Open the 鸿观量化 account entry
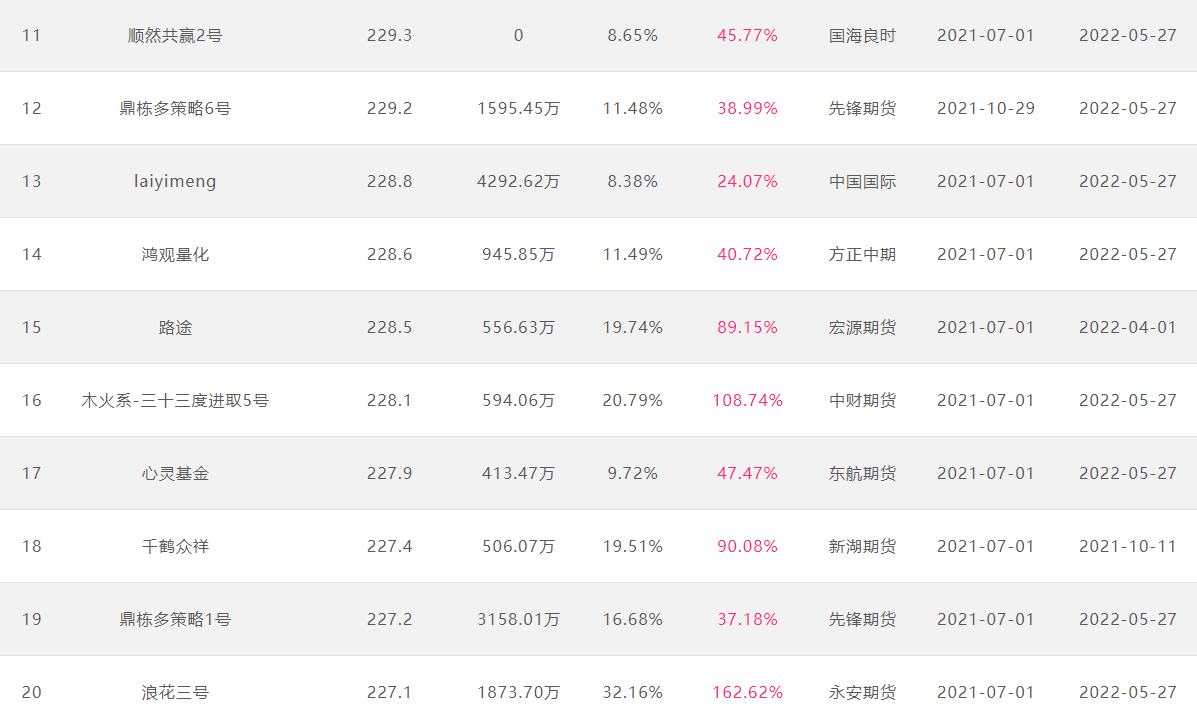Screen dimensions: 1197x725 [175, 254]
